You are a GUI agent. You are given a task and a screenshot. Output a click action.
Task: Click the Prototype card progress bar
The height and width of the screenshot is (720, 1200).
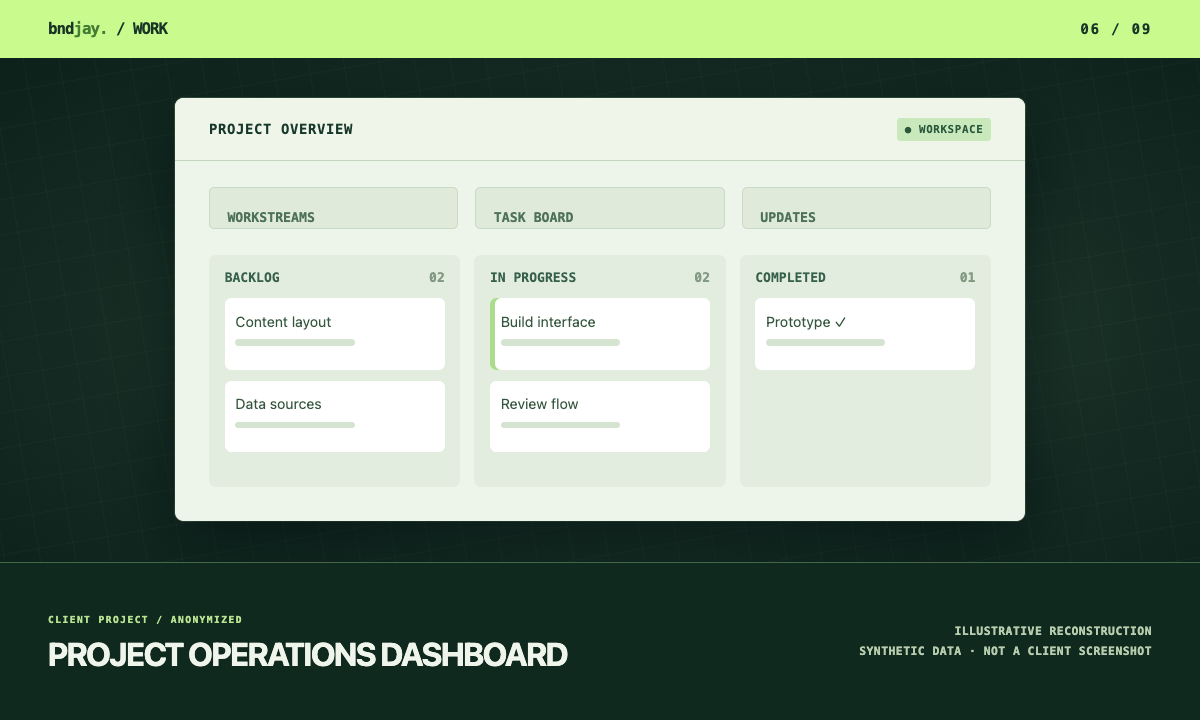point(825,343)
